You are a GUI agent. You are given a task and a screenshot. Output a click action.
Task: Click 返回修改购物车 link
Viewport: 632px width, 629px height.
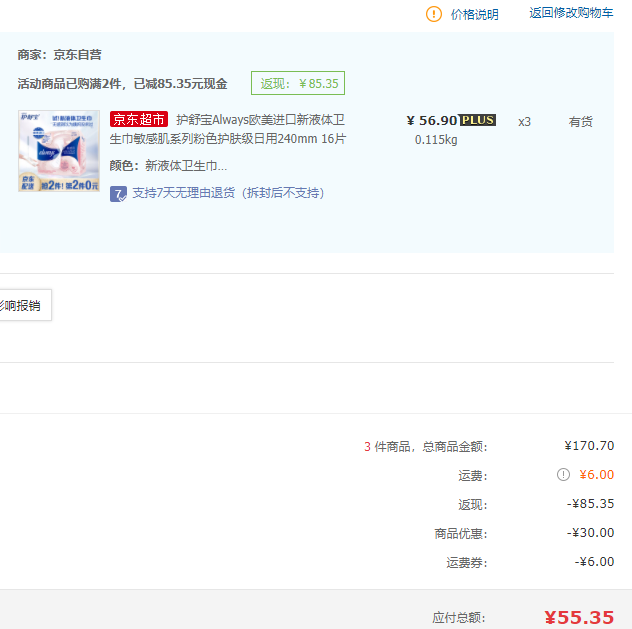coord(571,13)
